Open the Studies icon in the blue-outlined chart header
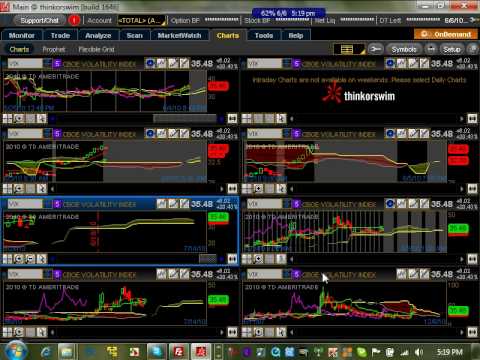Image resolution: width=480 pixels, height=360 pixels. (161, 204)
